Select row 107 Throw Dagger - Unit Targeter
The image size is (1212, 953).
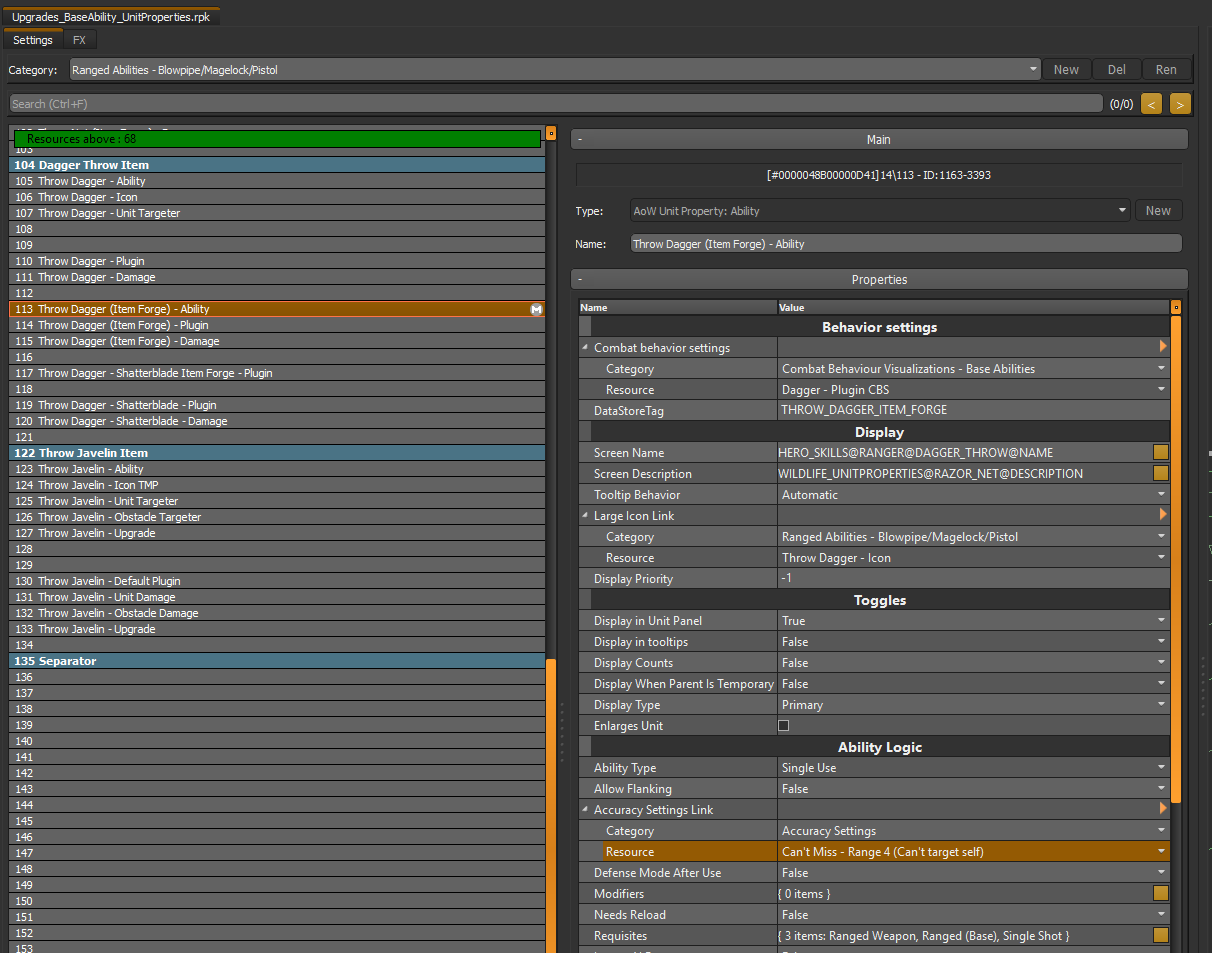click(x=277, y=213)
